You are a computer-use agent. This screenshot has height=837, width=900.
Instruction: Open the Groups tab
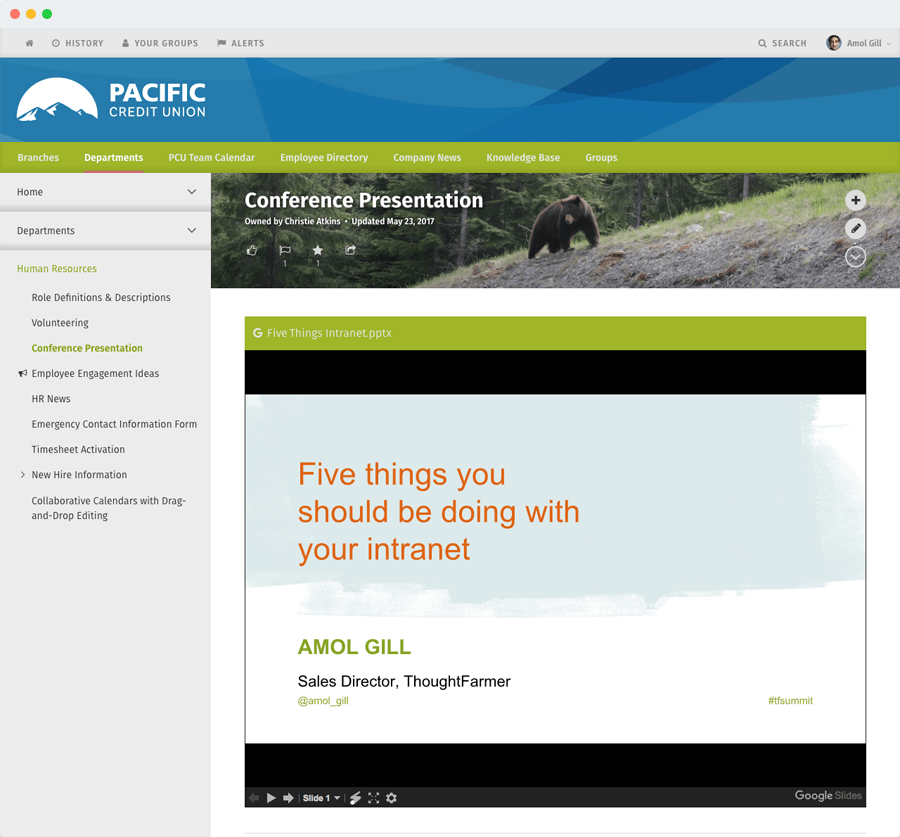point(601,157)
